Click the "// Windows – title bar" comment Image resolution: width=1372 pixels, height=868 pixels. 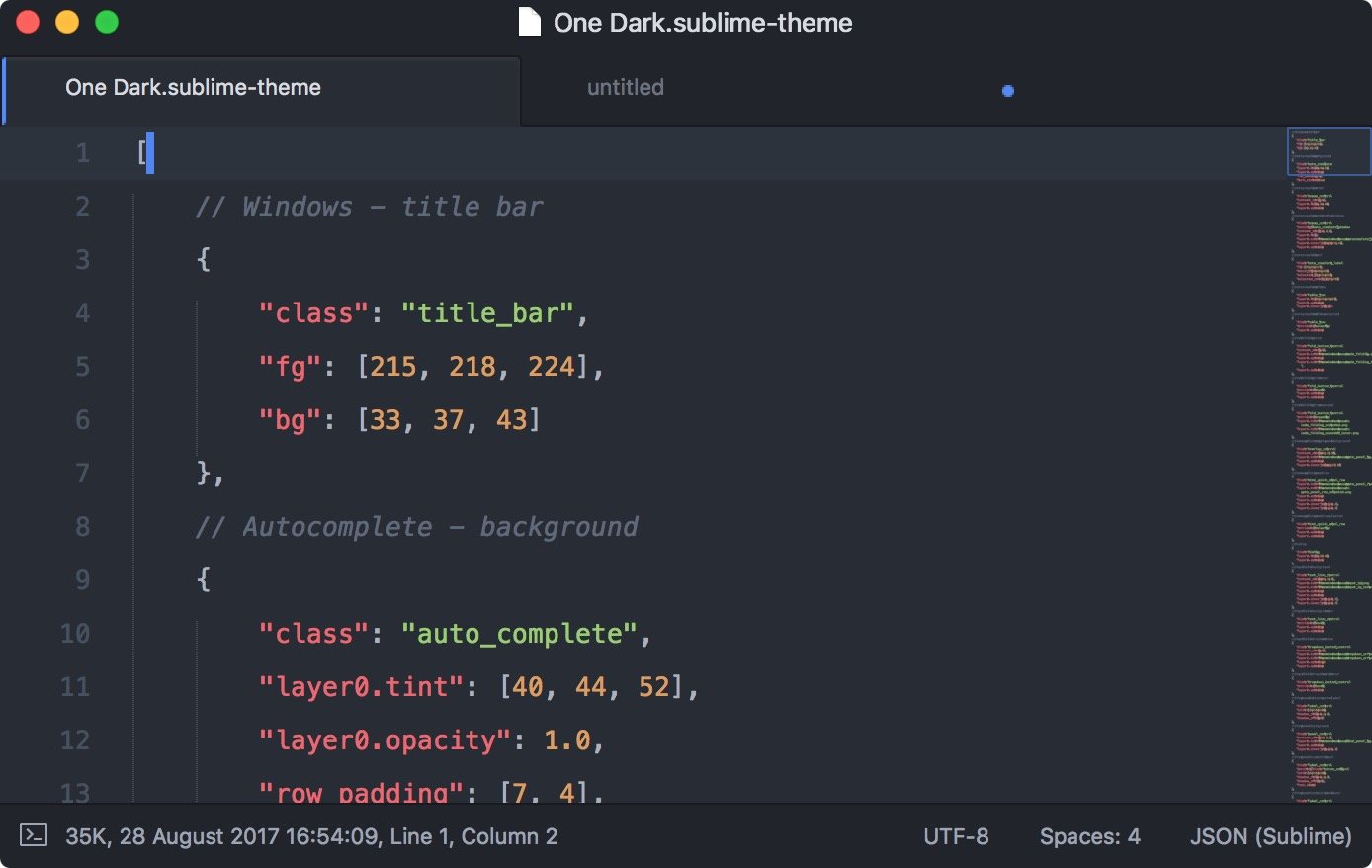(x=369, y=207)
